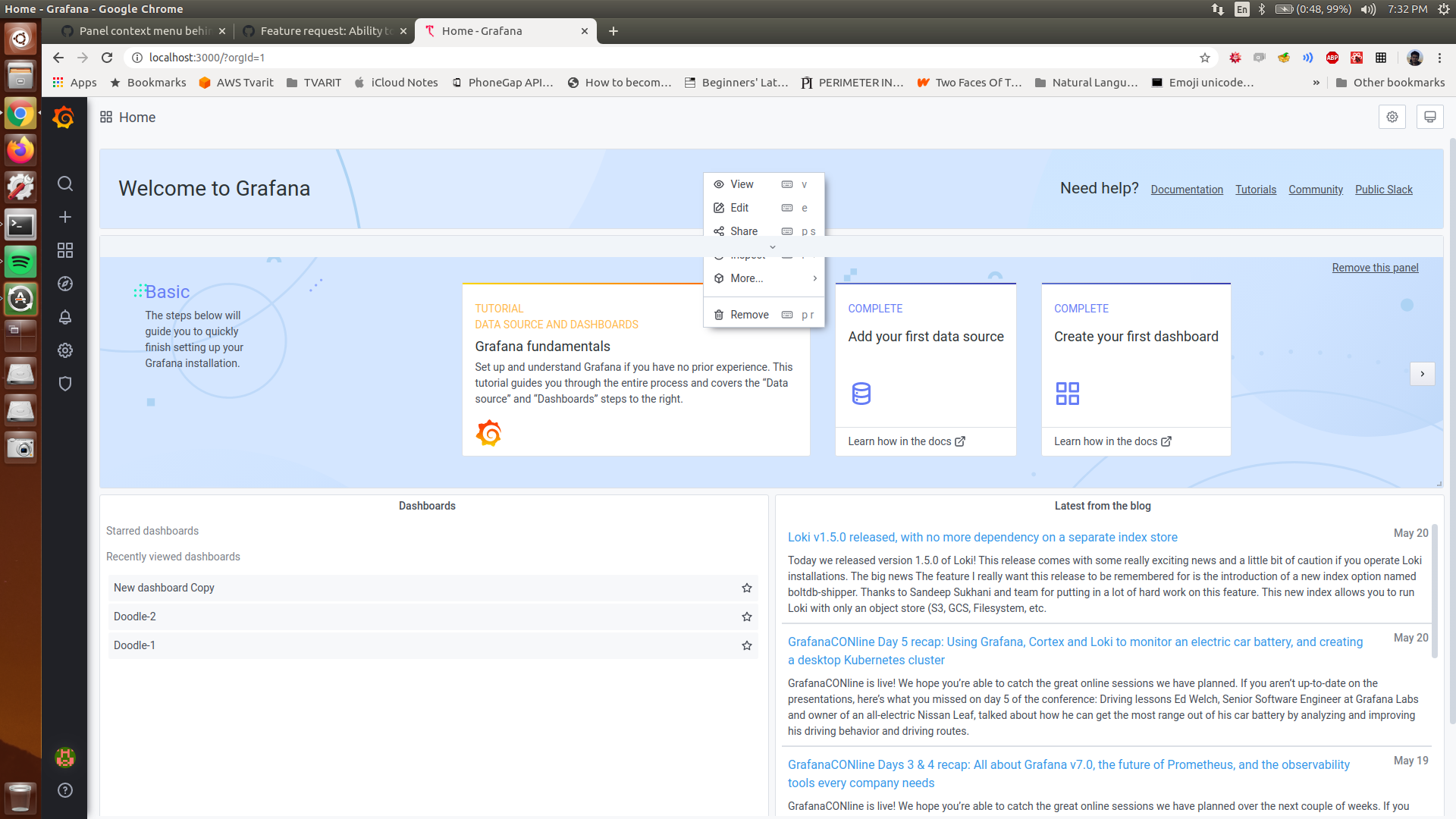
Task: Open the Search in Grafana sidebar
Action: 64,184
